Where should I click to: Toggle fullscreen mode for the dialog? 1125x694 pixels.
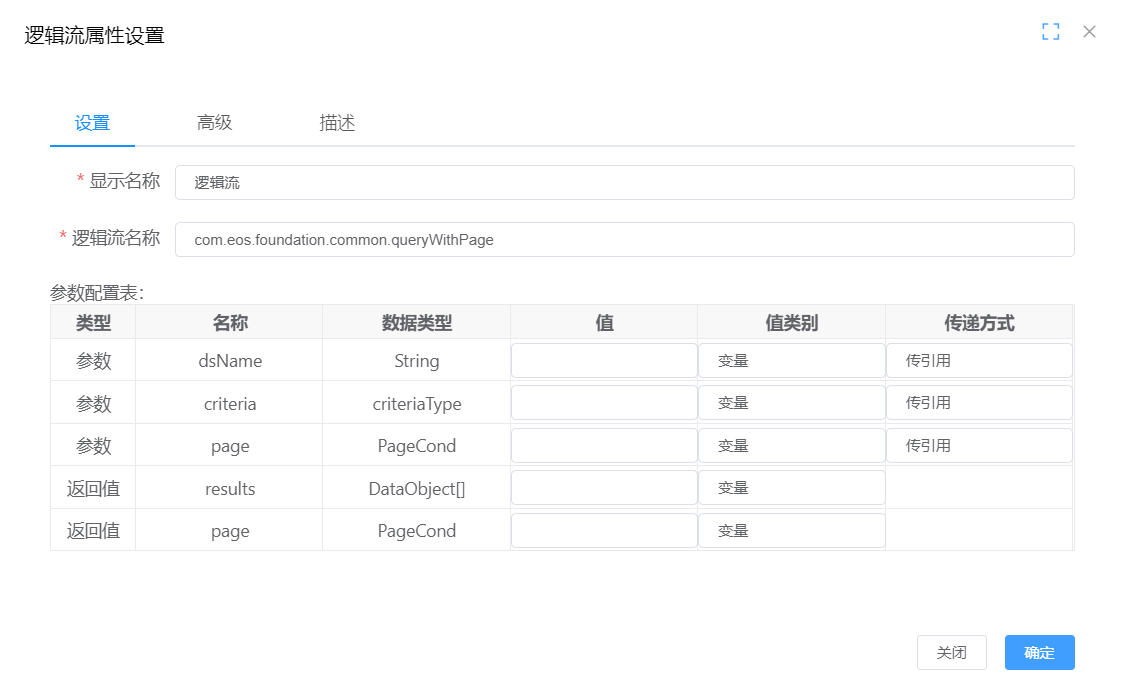(x=1050, y=32)
